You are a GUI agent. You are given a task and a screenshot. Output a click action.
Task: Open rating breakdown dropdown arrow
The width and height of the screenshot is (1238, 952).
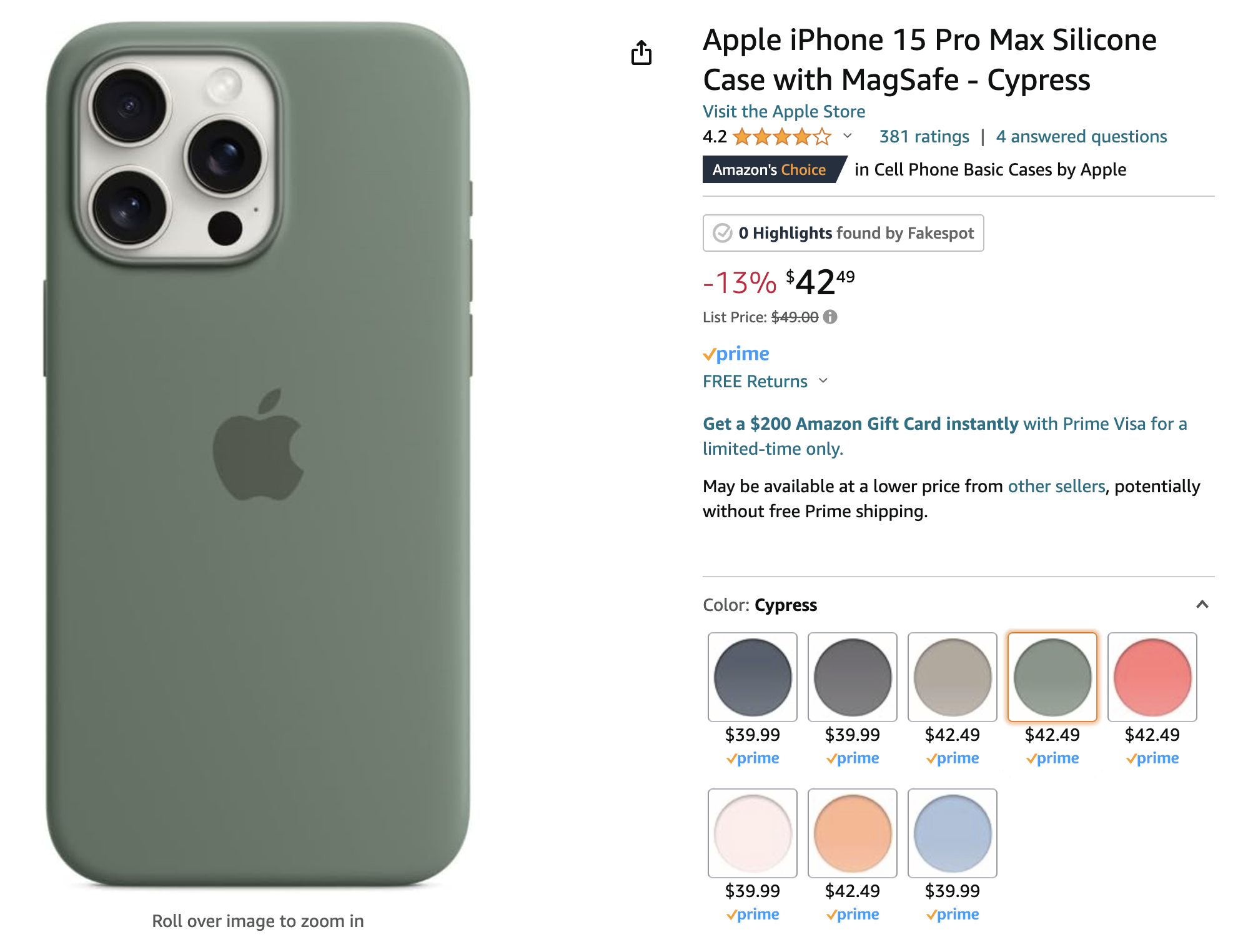pyautogui.click(x=848, y=136)
